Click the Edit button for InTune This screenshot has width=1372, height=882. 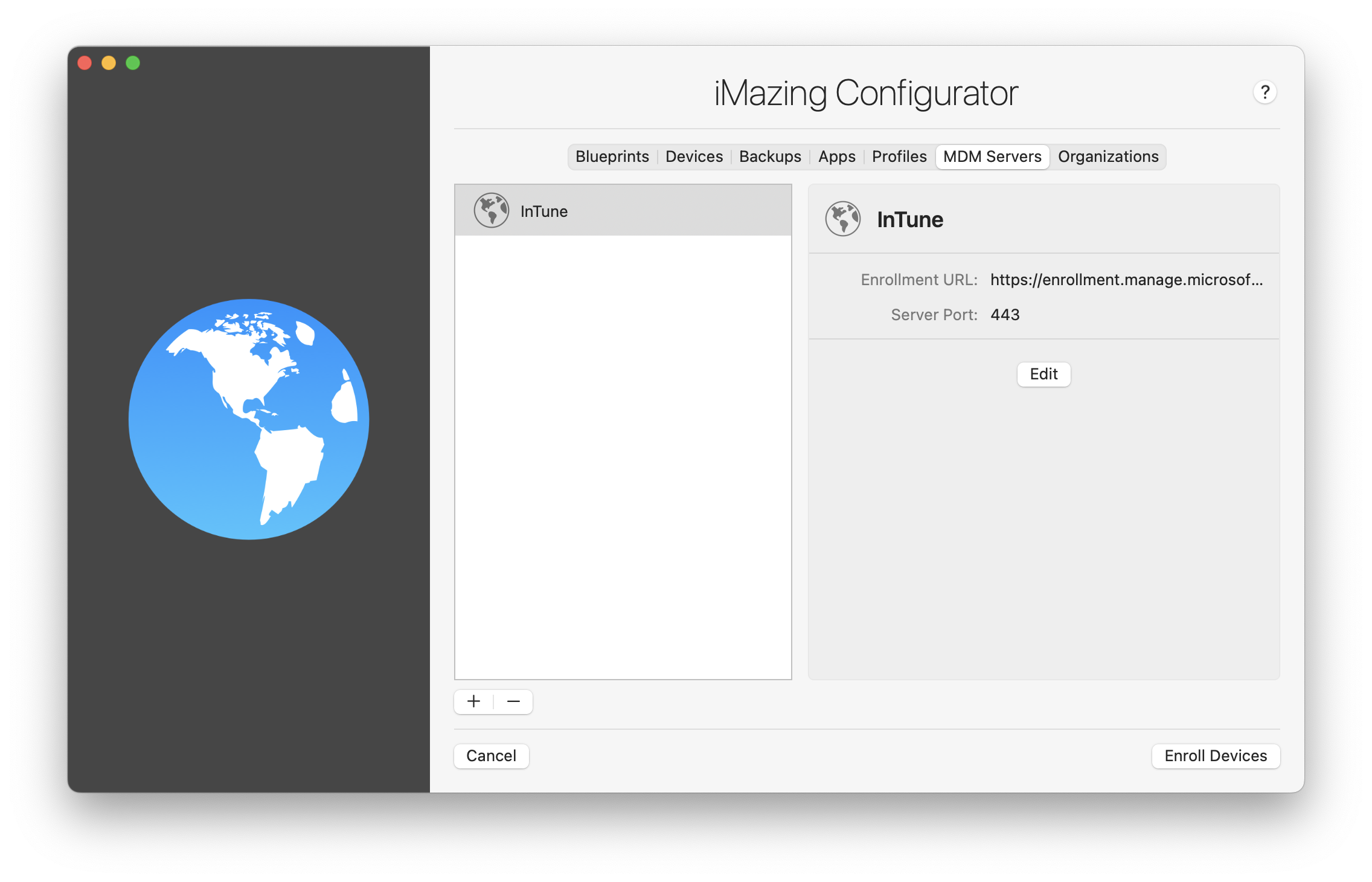tap(1043, 374)
